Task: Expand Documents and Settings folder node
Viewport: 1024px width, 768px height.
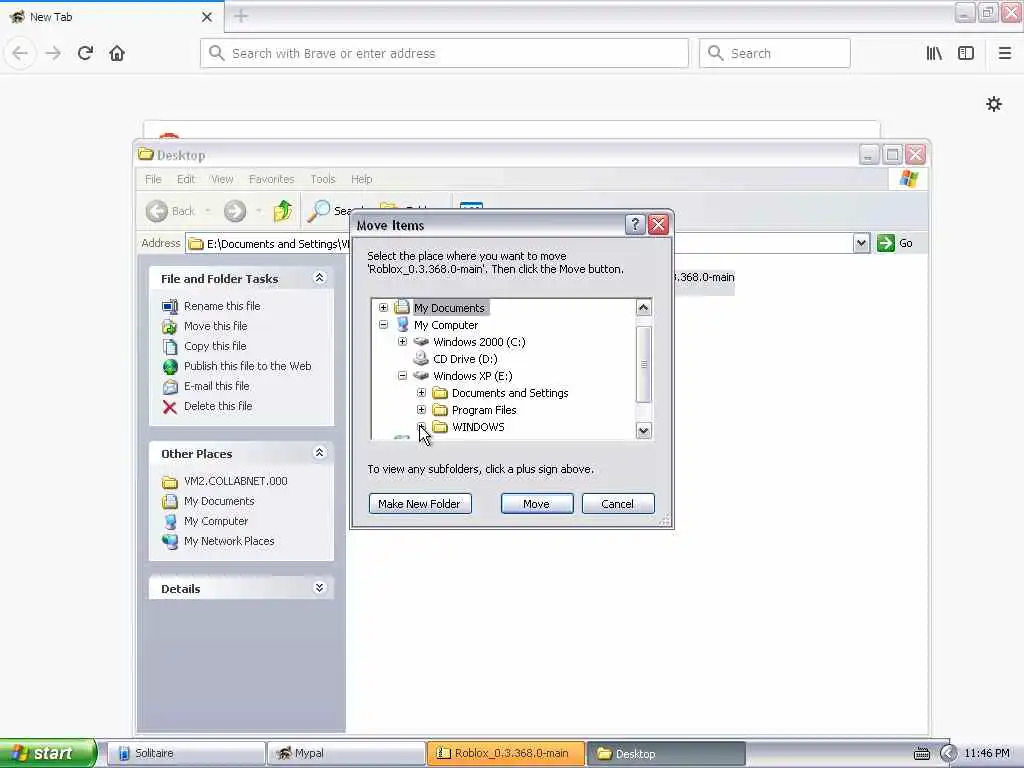Action: coord(421,392)
